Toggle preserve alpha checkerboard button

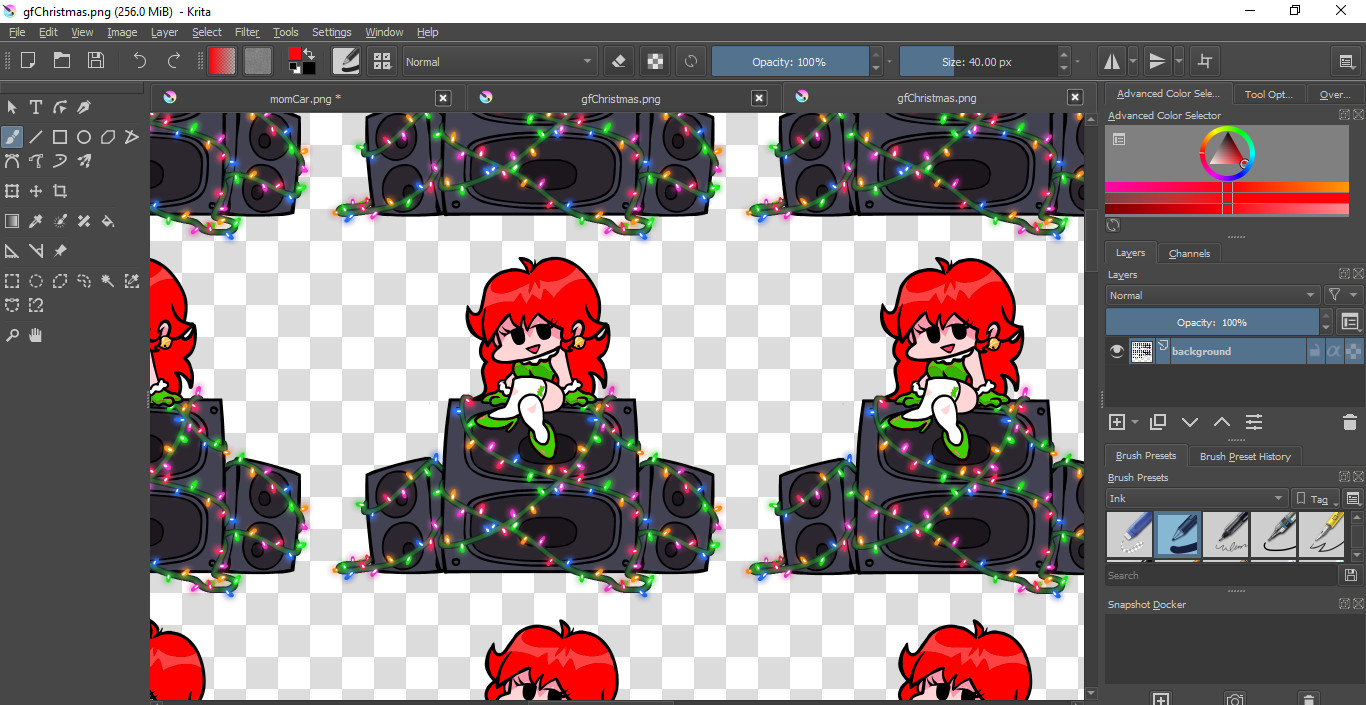(654, 61)
